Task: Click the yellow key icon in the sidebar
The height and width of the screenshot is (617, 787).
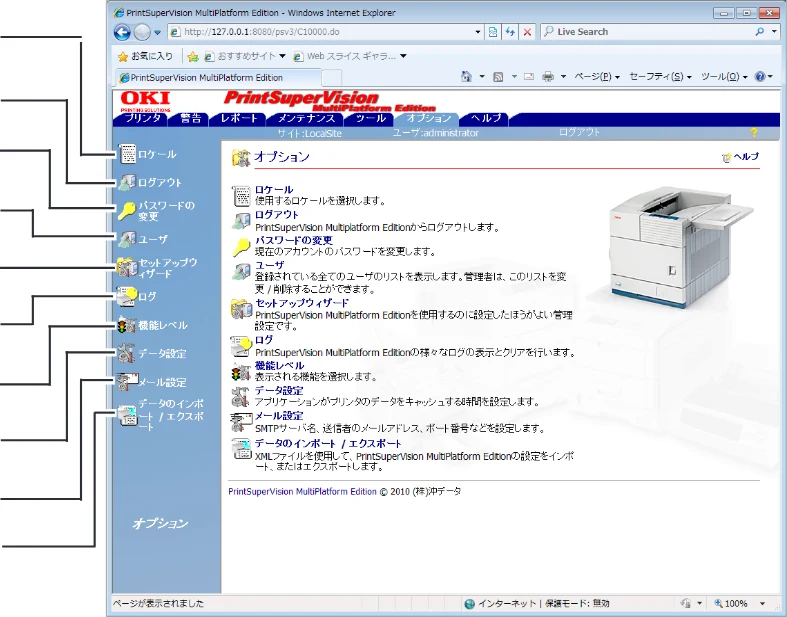Action: coord(126,211)
